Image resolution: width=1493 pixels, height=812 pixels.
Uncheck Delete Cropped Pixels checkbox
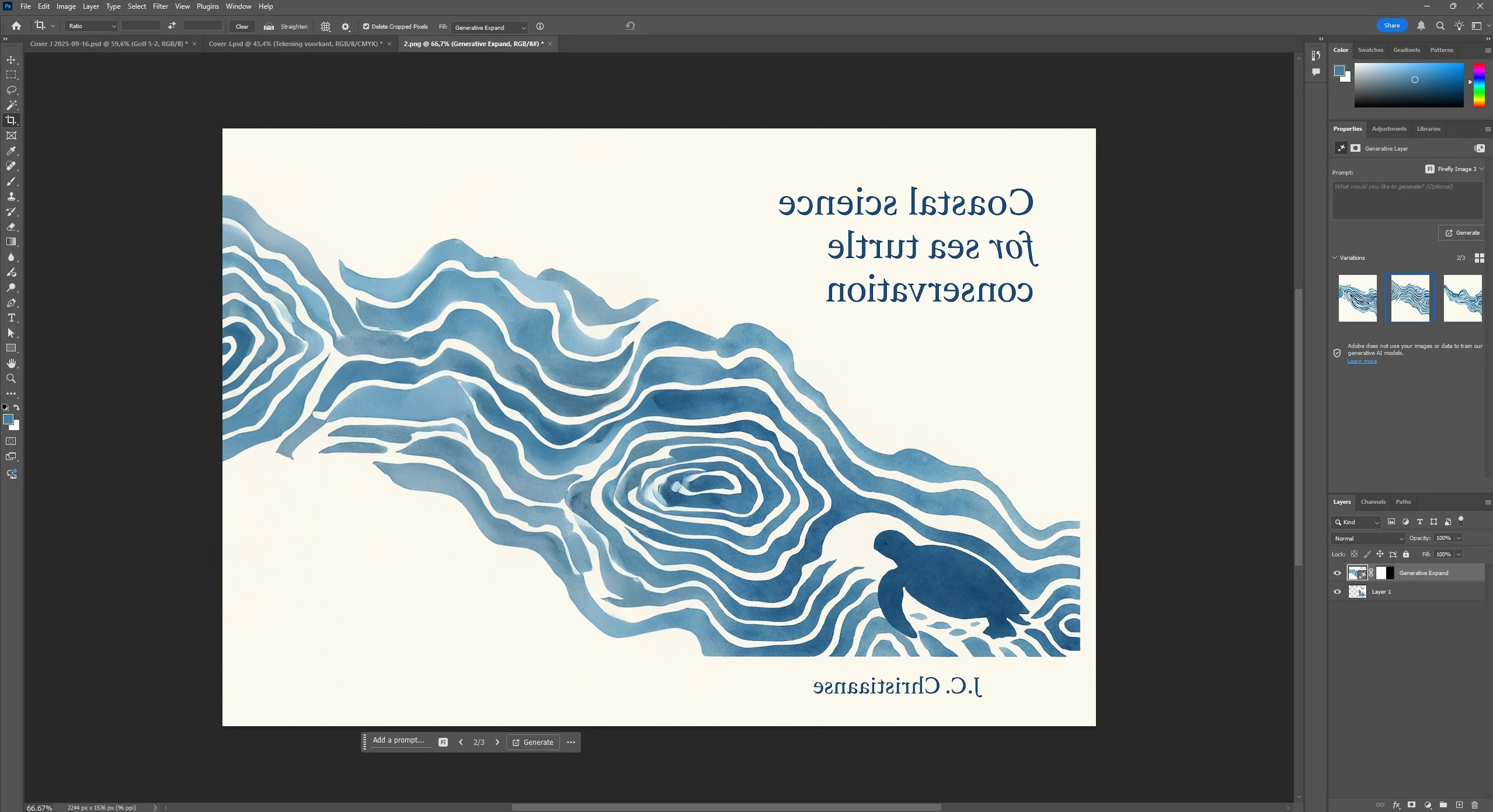366,26
